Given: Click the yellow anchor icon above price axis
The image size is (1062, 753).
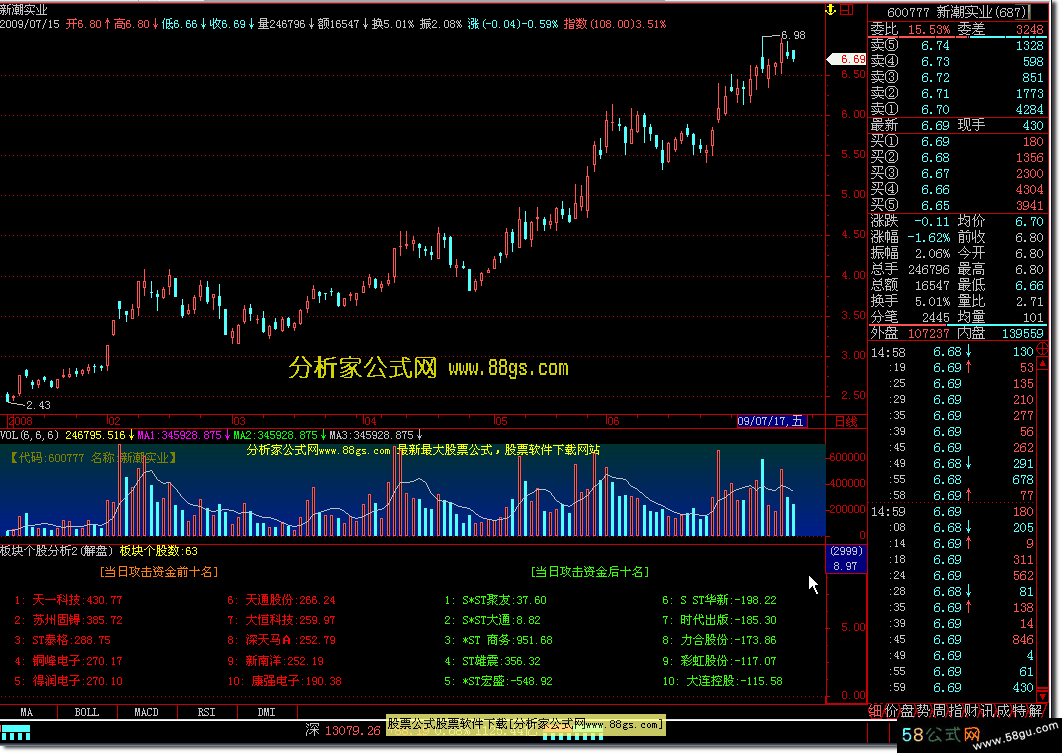Looking at the screenshot, I should [830, 9].
